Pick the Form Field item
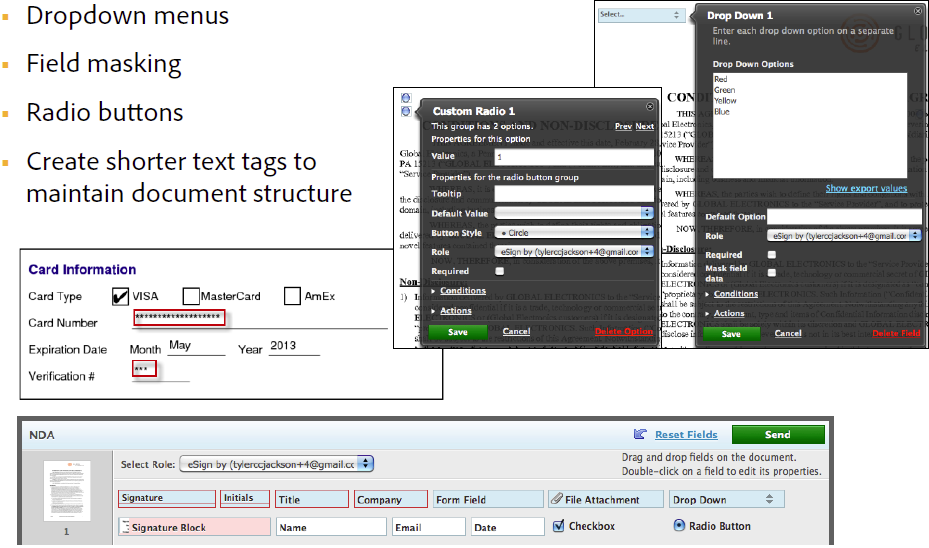 [488, 499]
